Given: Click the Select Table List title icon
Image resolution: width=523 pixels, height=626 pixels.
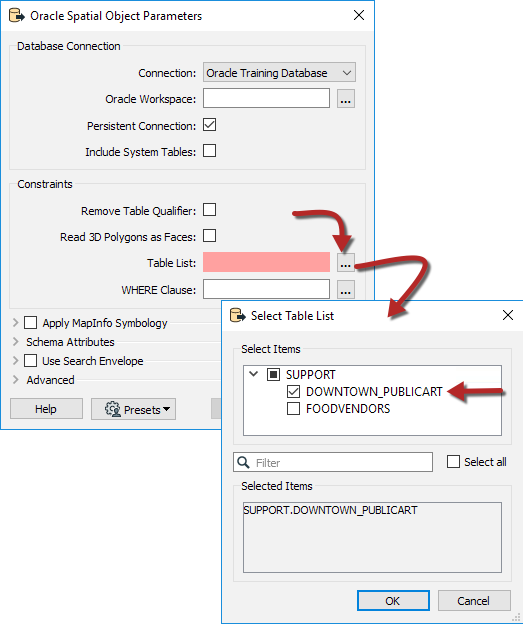Looking at the screenshot, I should (x=238, y=315).
